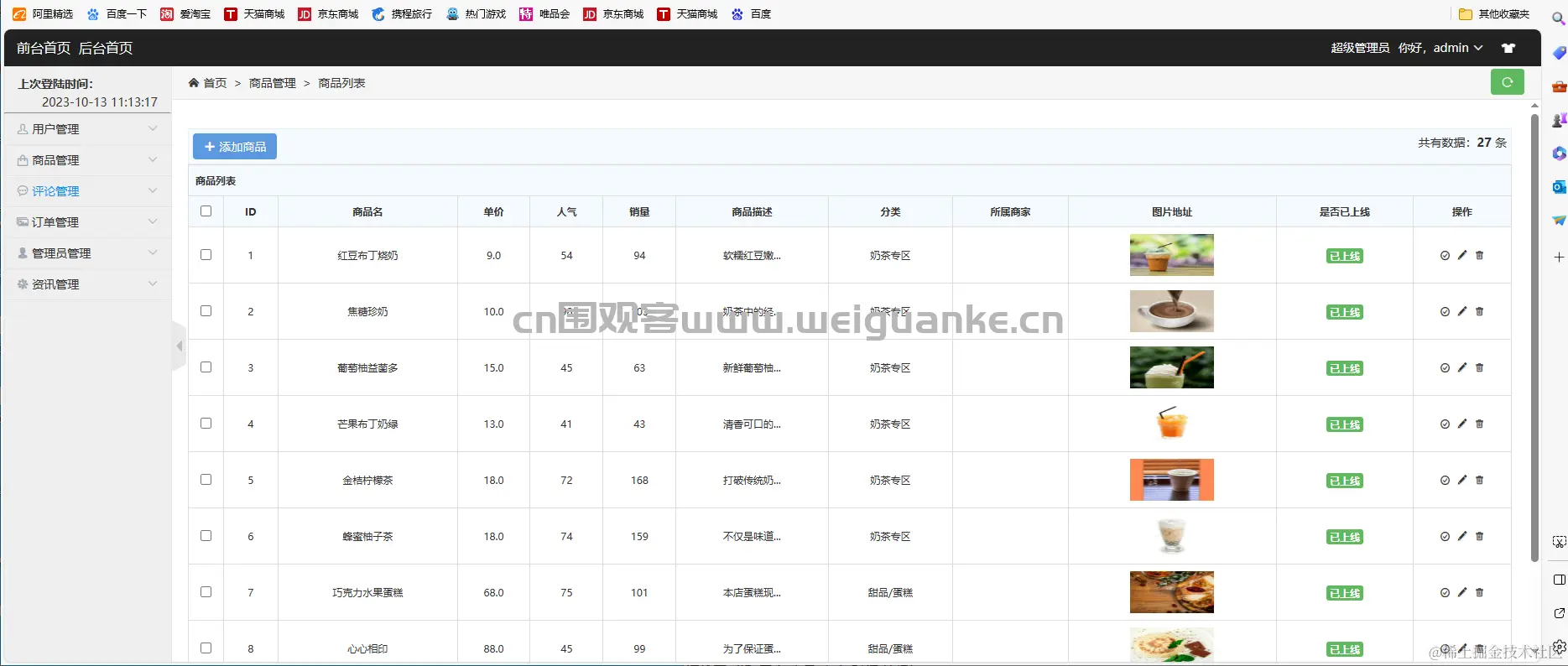Click the sidebar collapse arrow handle
The image size is (1568, 666).
[x=179, y=346]
